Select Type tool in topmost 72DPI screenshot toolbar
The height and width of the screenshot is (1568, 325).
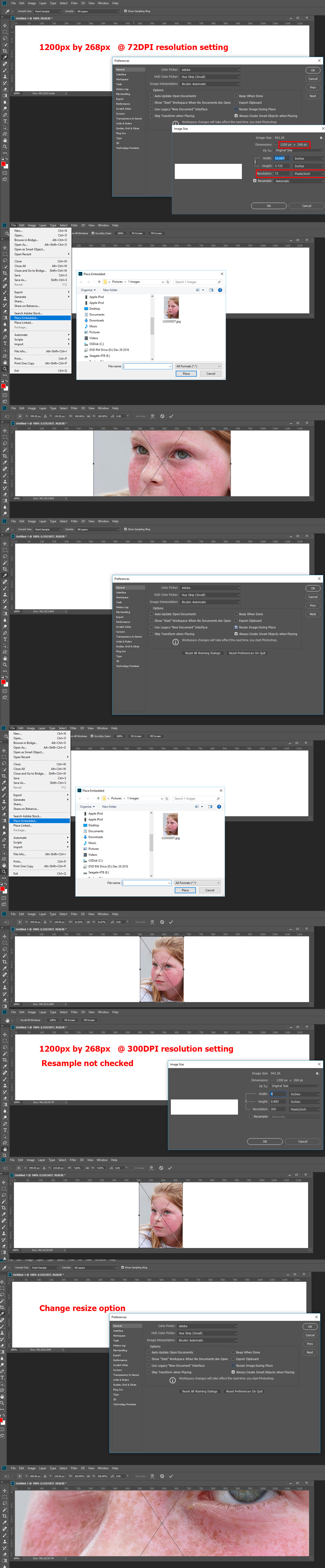pos(5,121)
